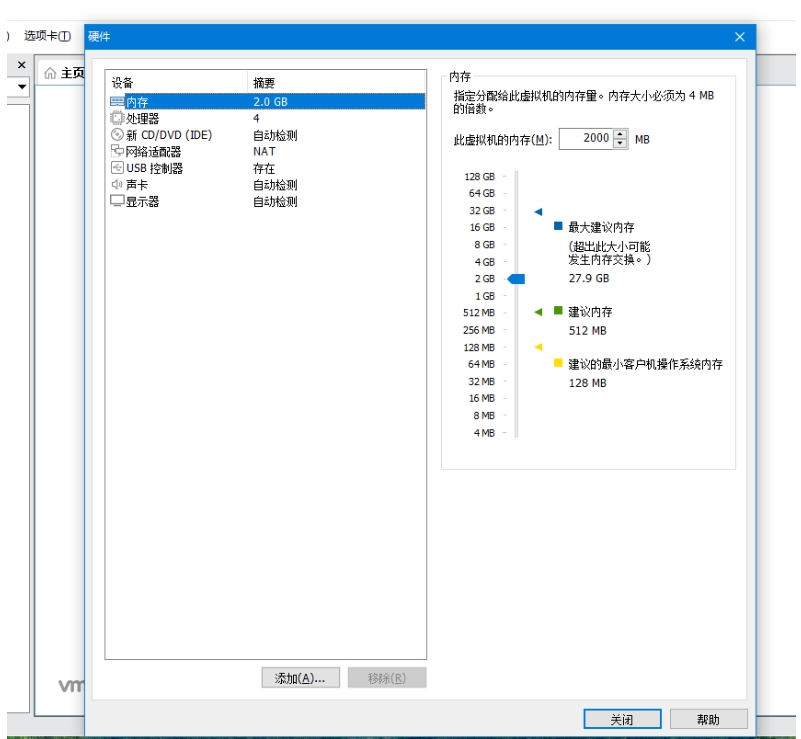Click the 最大建议内存 blue triangle marker
This screenshot has height=739, width=801.
coord(536,211)
